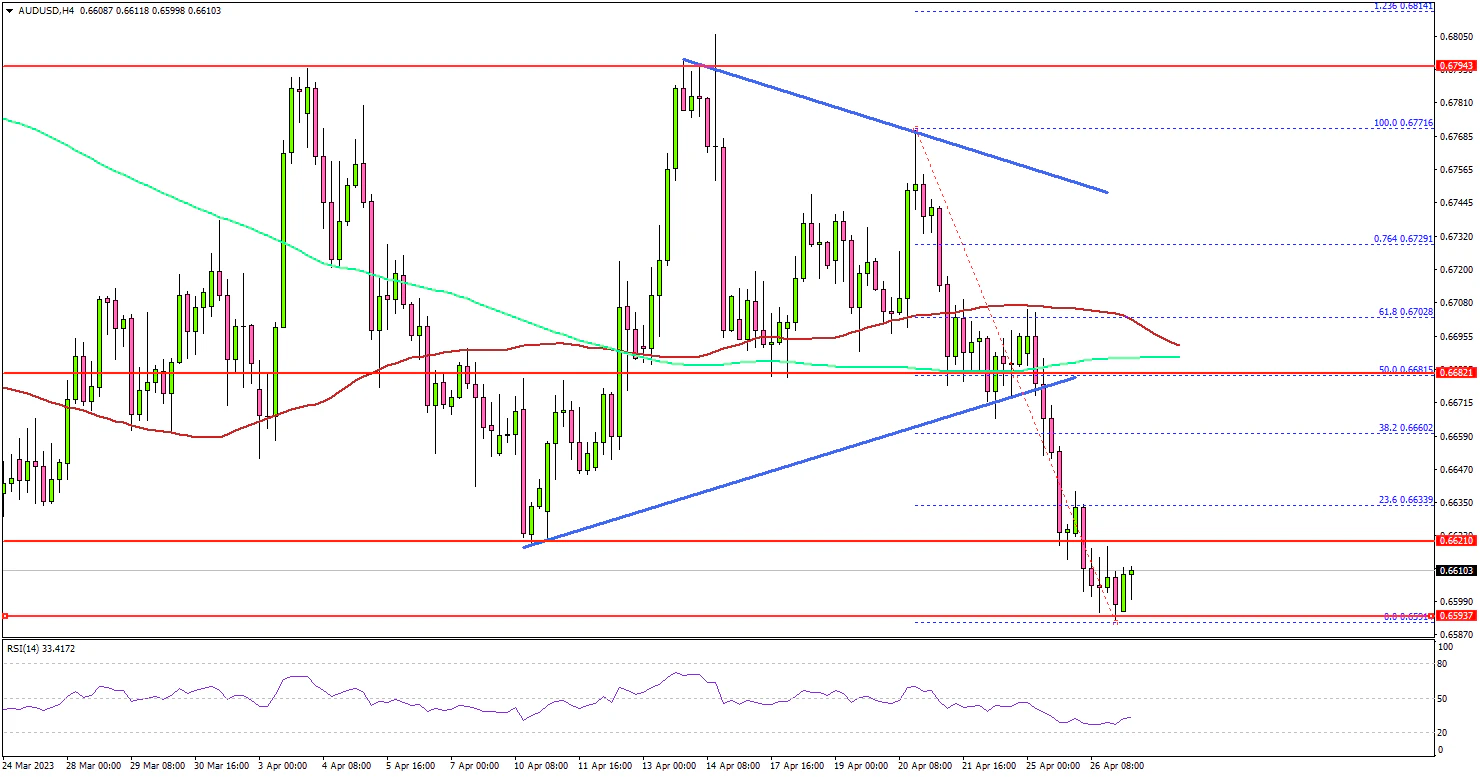
Task: Click the red 0.65937 price label
Action: (1457, 616)
